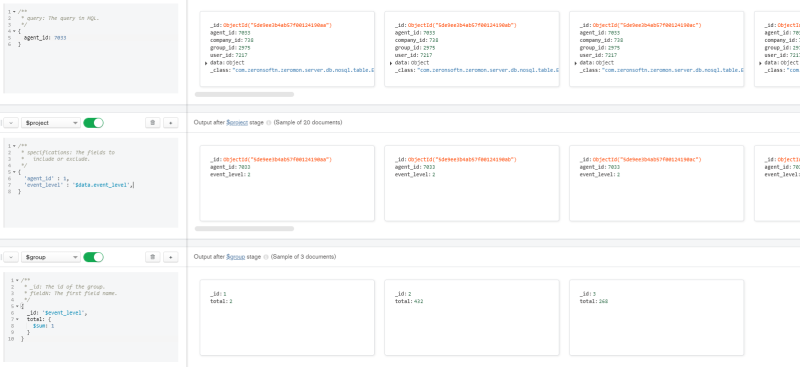Click '$sum: 1' line in $group editor
800x367 pixels.
[43, 326]
